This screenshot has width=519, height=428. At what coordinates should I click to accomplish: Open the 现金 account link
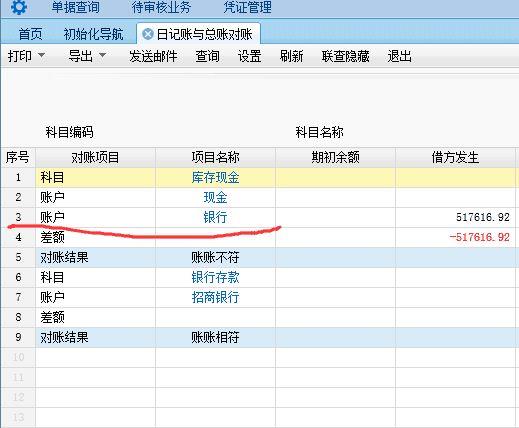[x=215, y=197]
